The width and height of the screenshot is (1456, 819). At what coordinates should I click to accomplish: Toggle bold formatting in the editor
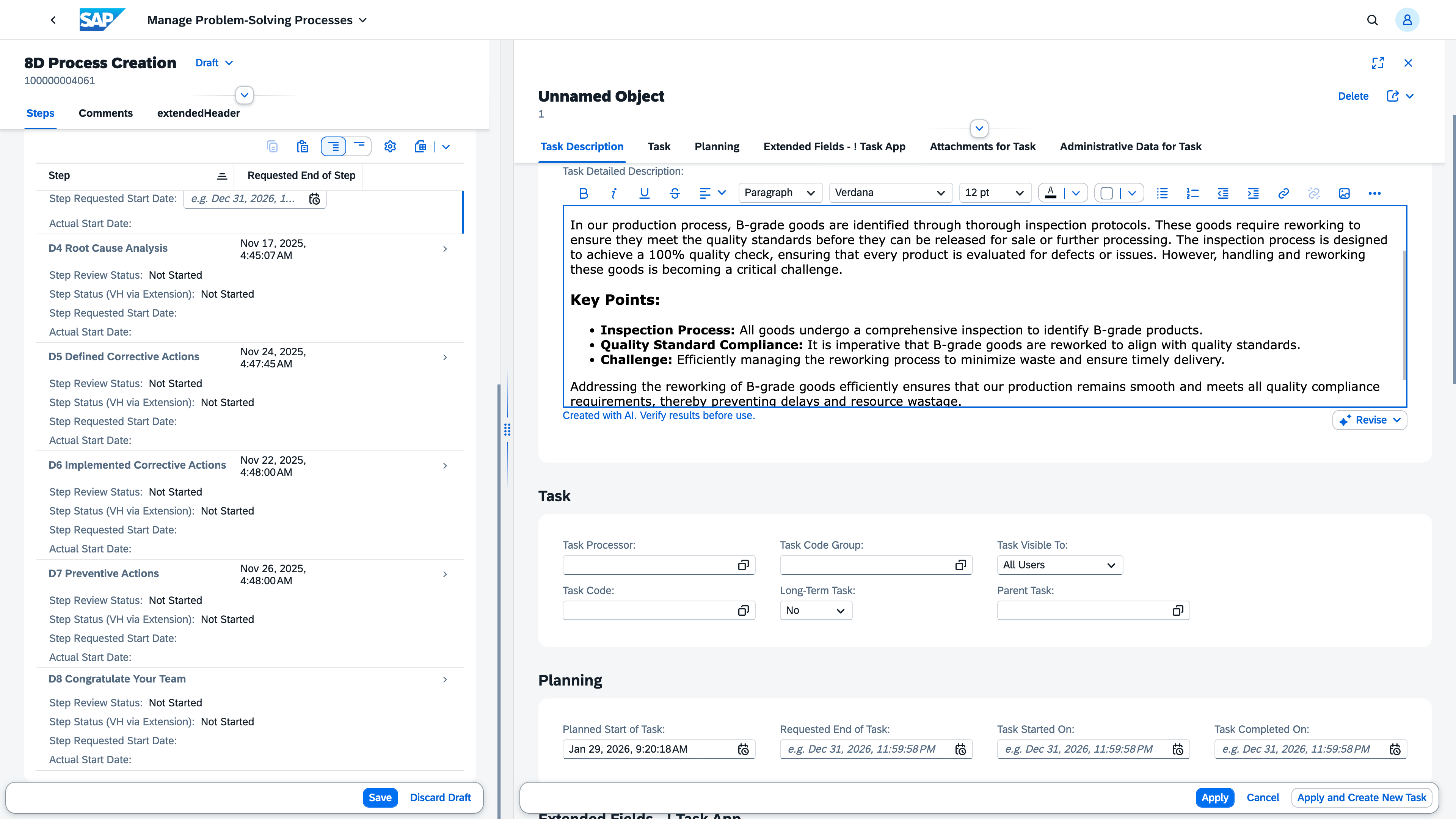click(584, 193)
